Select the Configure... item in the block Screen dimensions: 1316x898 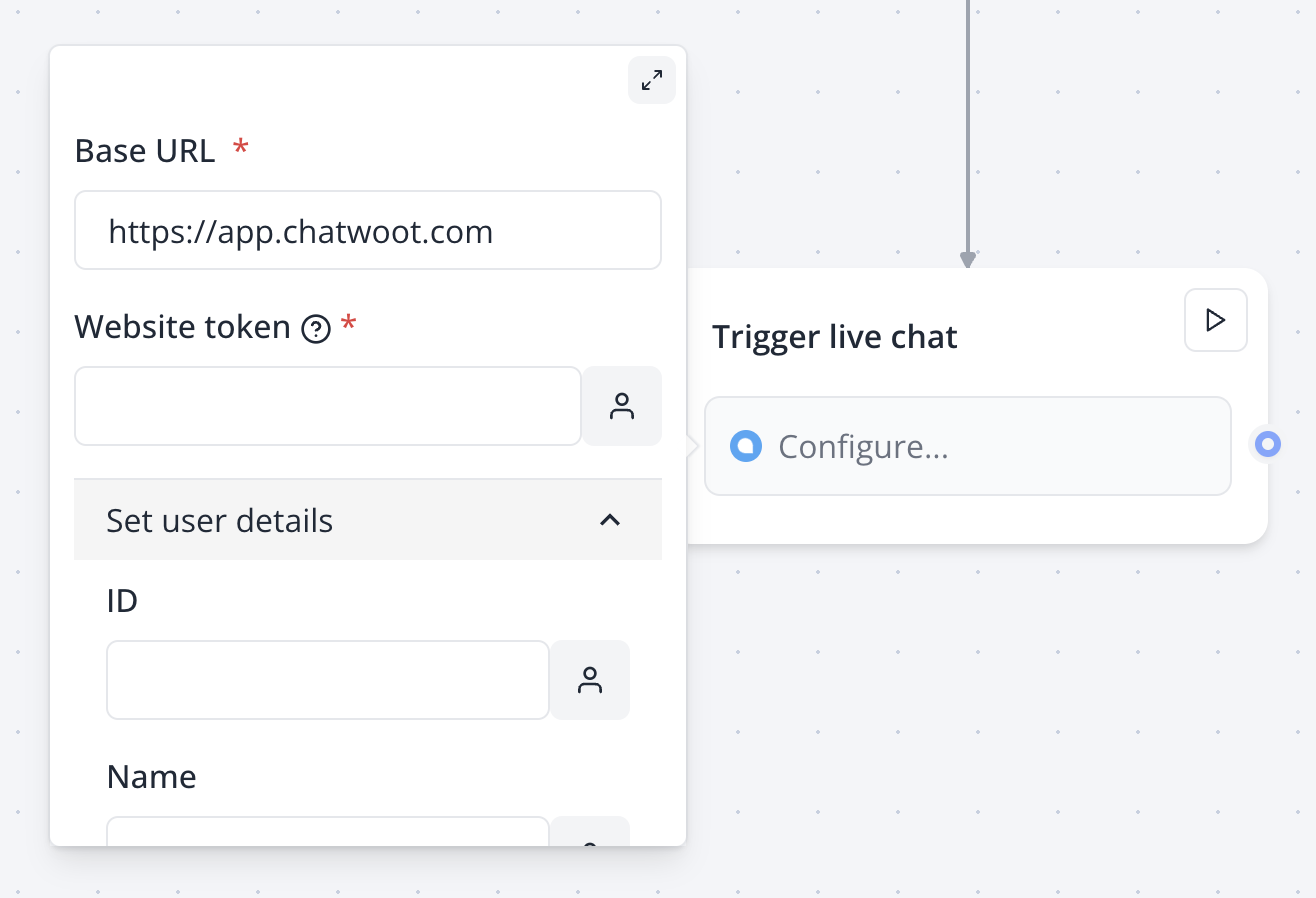[968, 446]
